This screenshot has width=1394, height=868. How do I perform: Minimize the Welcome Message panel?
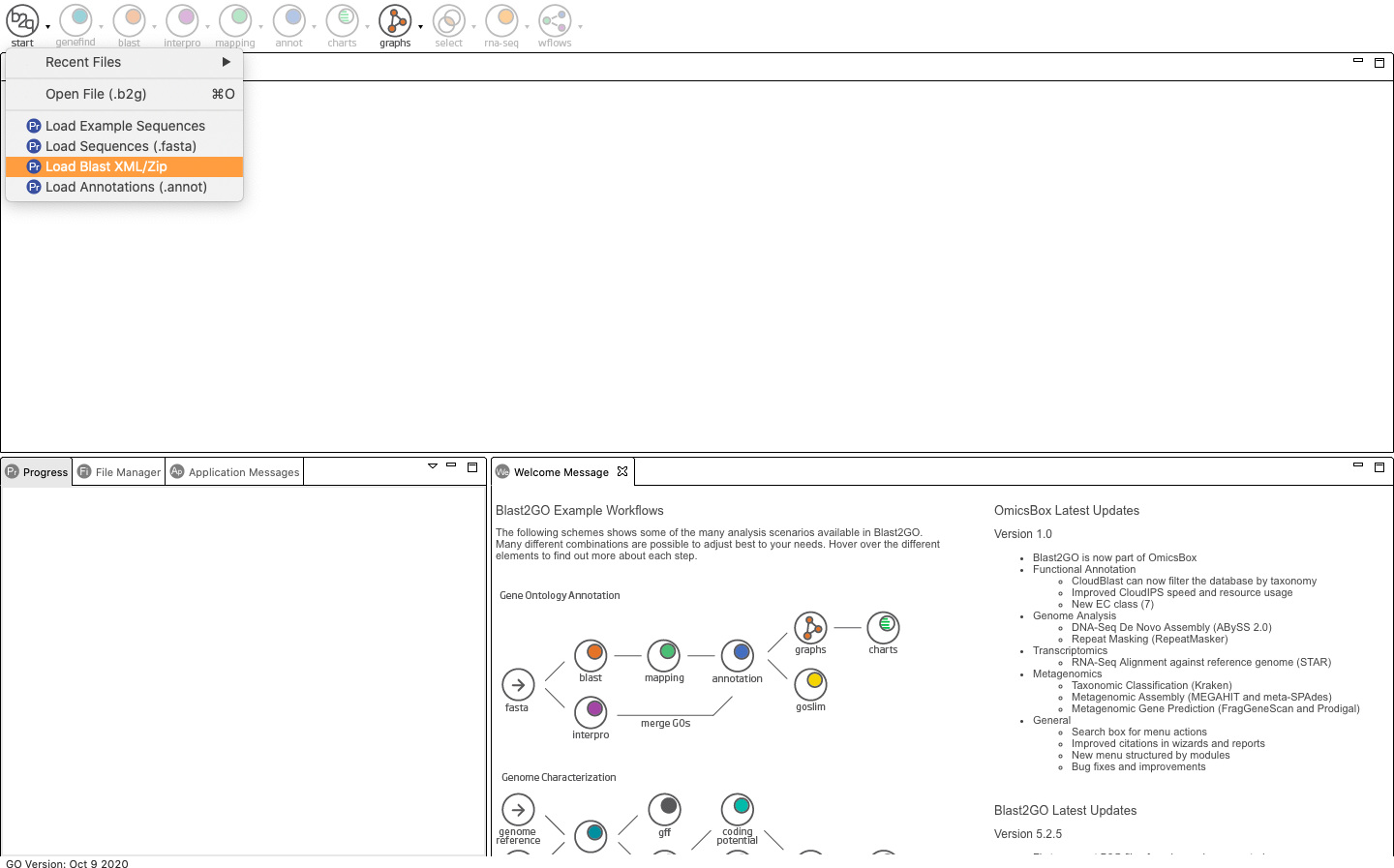tap(1358, 465)
